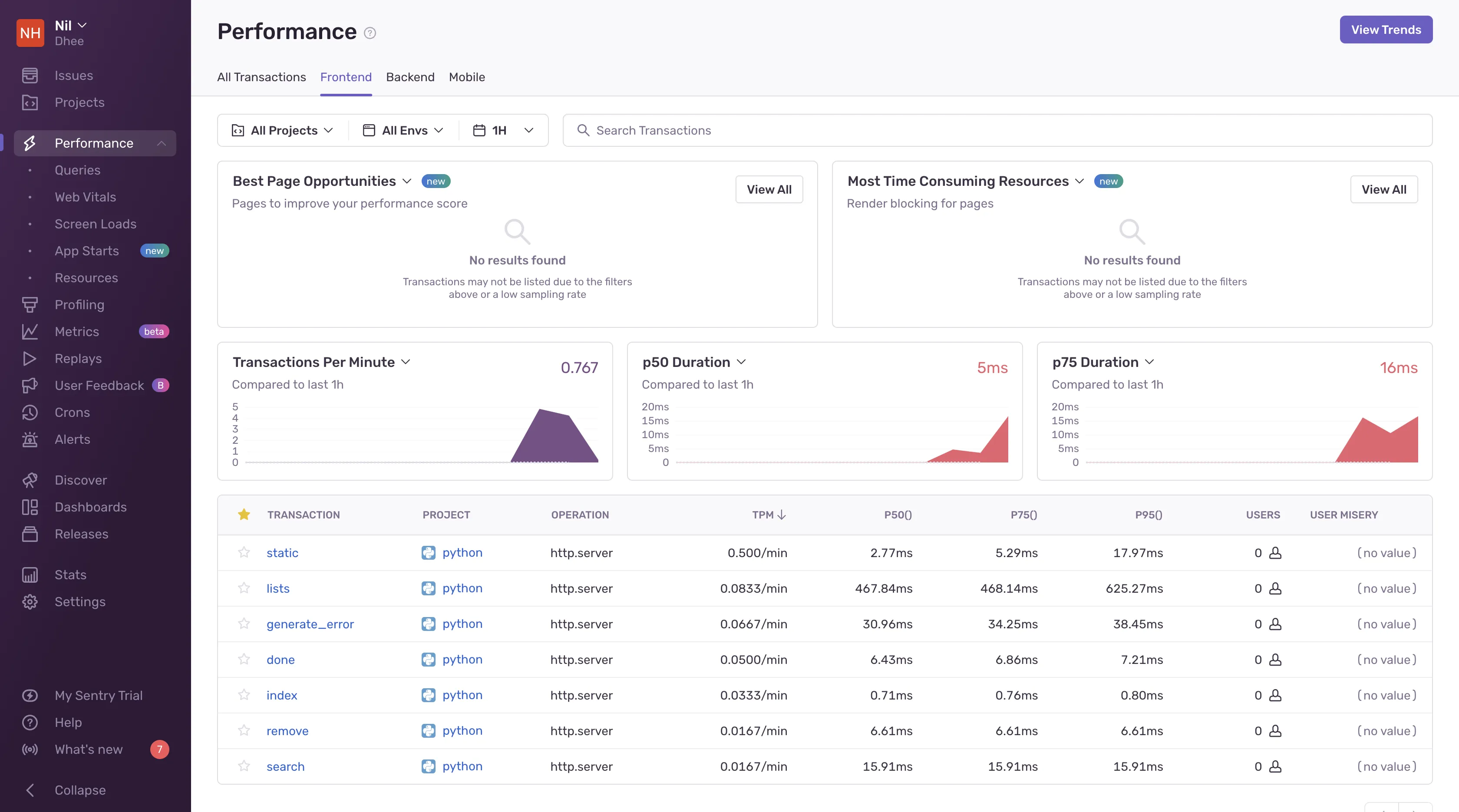The width and height of the screenshot is (1459, 812).
Task: Open Queries in the sidebar
Action: [x=78, y=171]
